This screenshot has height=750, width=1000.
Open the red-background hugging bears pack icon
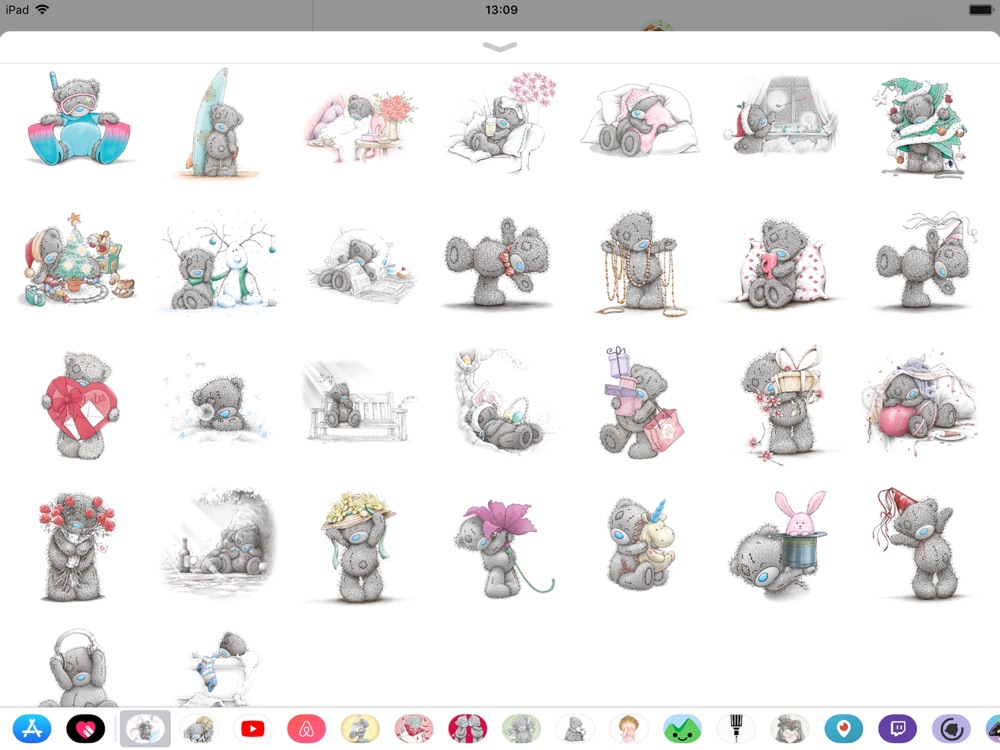coord(467,728)
